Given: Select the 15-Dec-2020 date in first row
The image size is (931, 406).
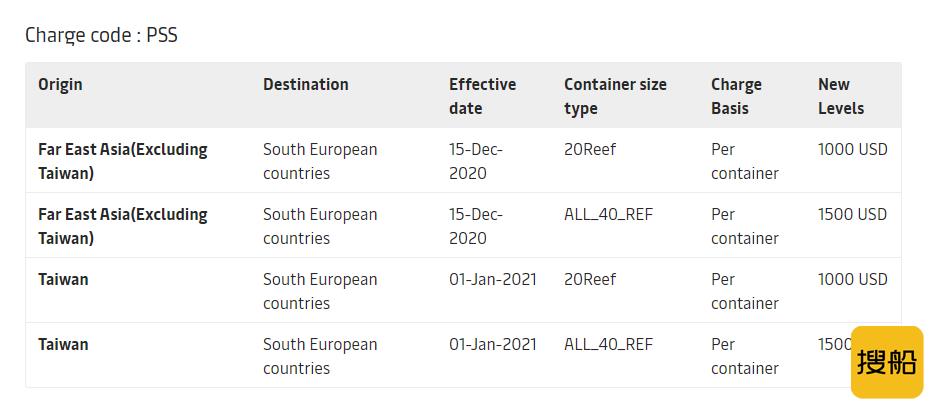Looking at the screenshot, I should coord(476,161).
